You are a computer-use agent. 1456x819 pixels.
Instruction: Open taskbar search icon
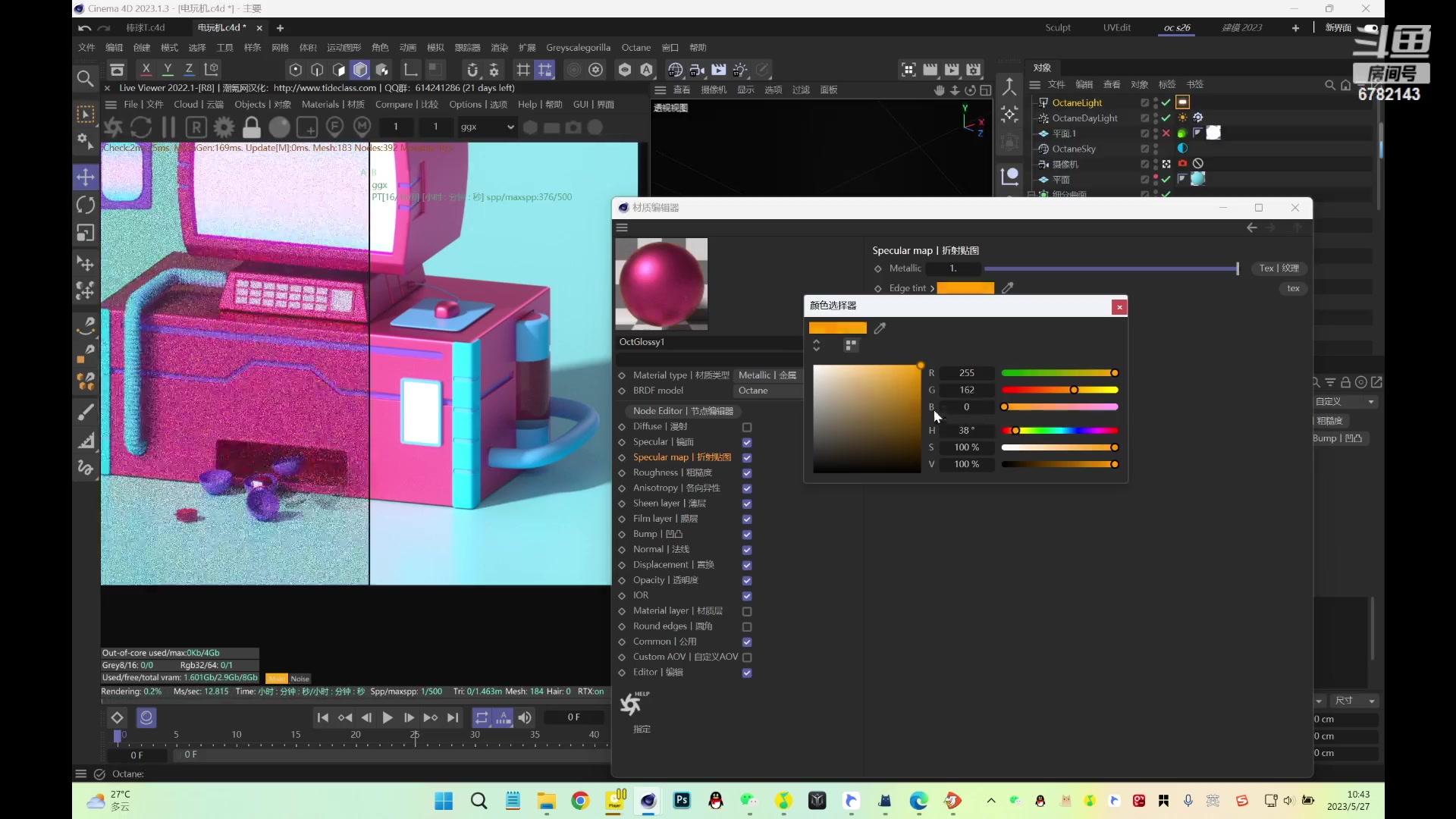pyautogui.click(x=479, y=801)
